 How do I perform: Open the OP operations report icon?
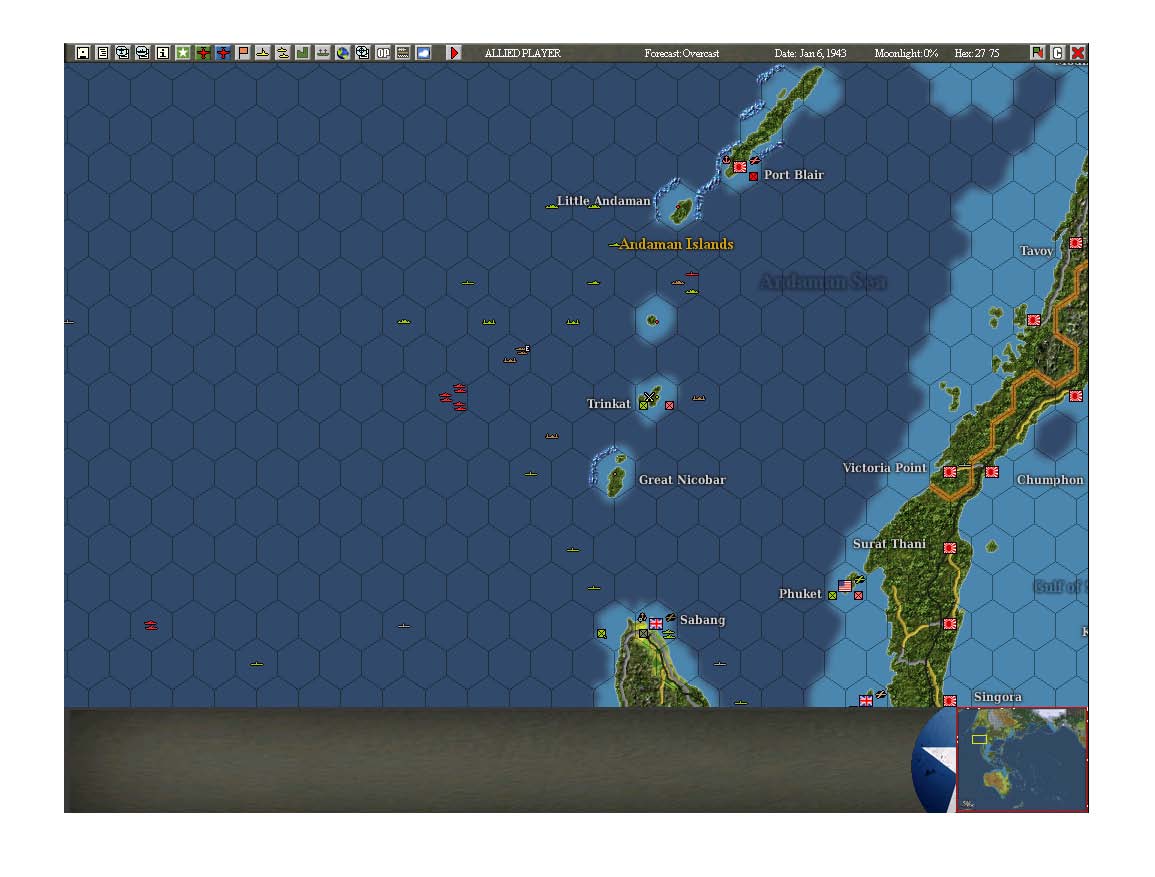point(382,53)
